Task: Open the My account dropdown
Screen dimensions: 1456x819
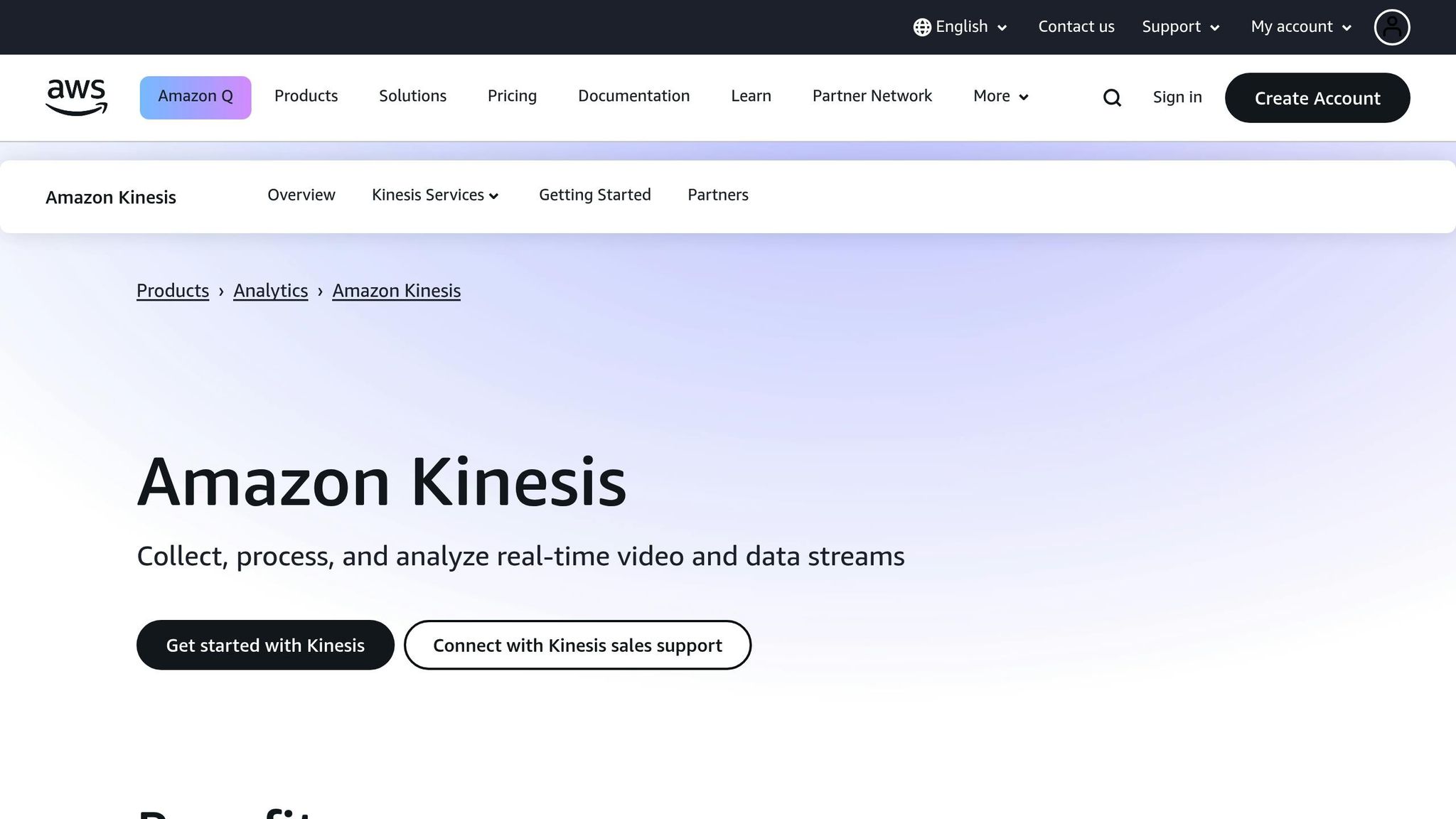Action: tap(1301, 27)
